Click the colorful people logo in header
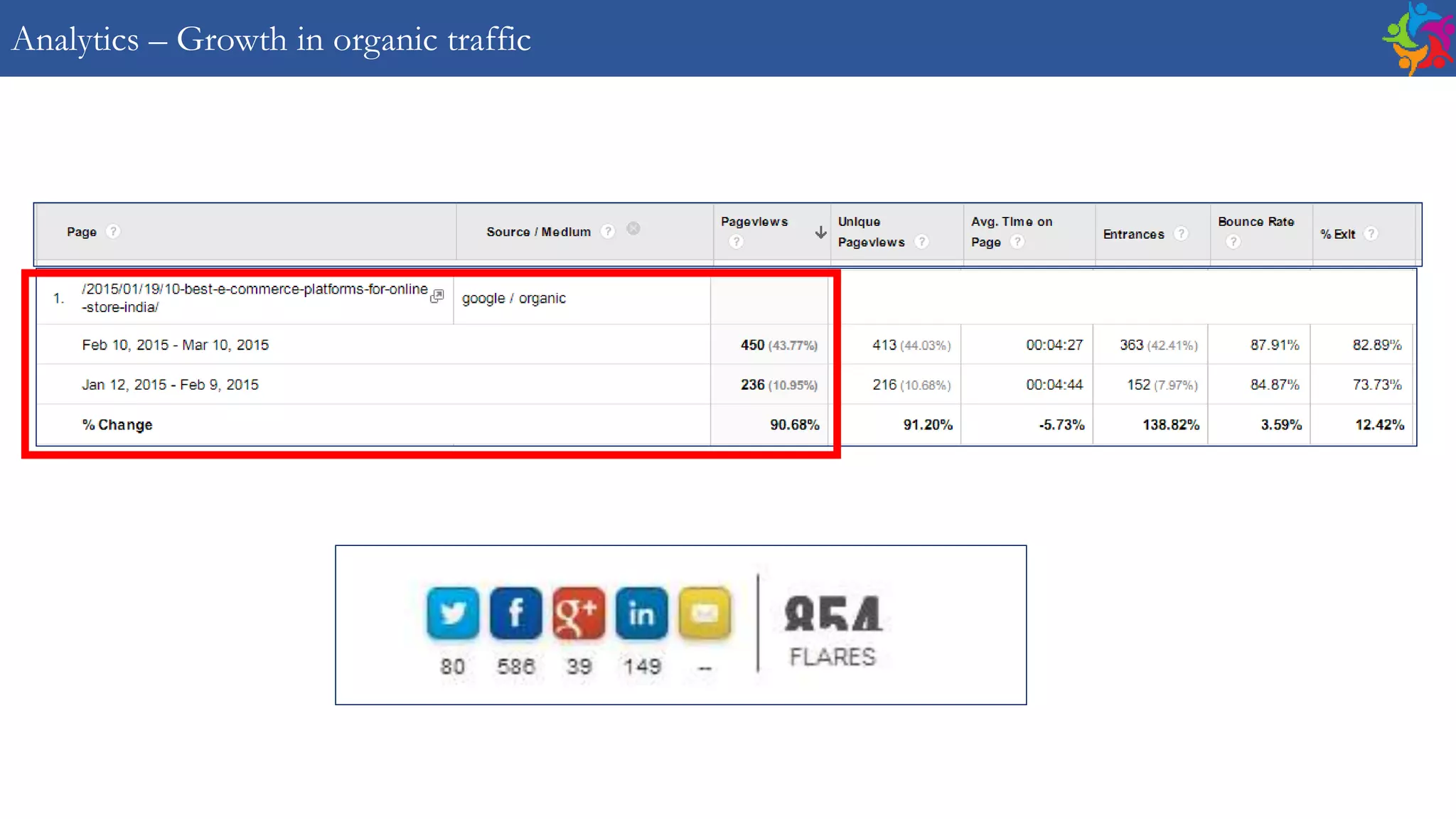This screenshot has height=819, width=1456. pos(1418,38)
